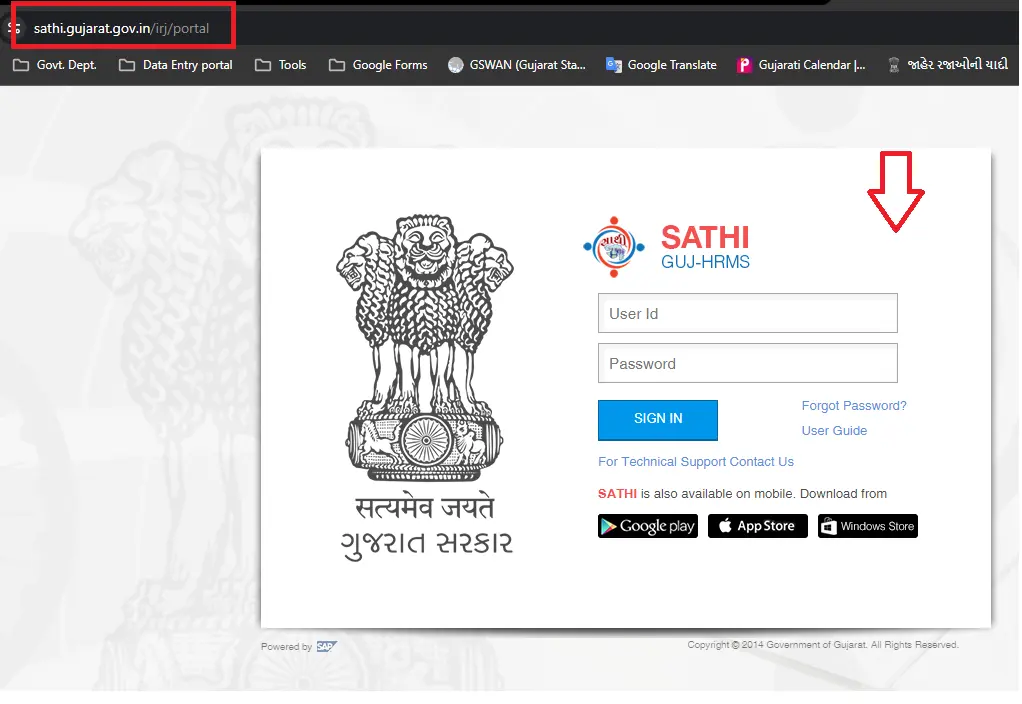
Task: Click the Gujarat government lion emblem image
Action: click(425, 347)
